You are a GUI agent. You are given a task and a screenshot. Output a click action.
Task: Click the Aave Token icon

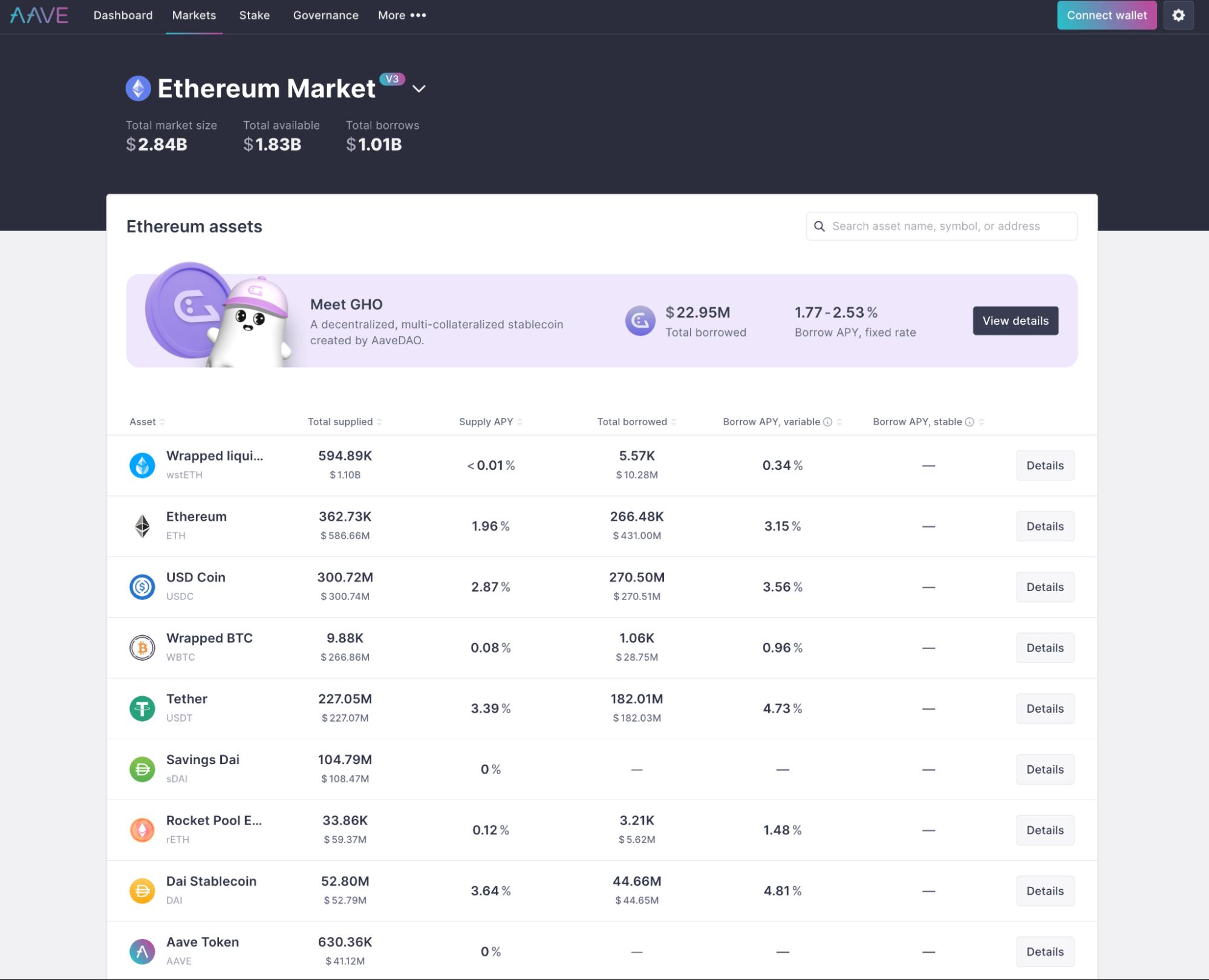[x=142, y=952]
